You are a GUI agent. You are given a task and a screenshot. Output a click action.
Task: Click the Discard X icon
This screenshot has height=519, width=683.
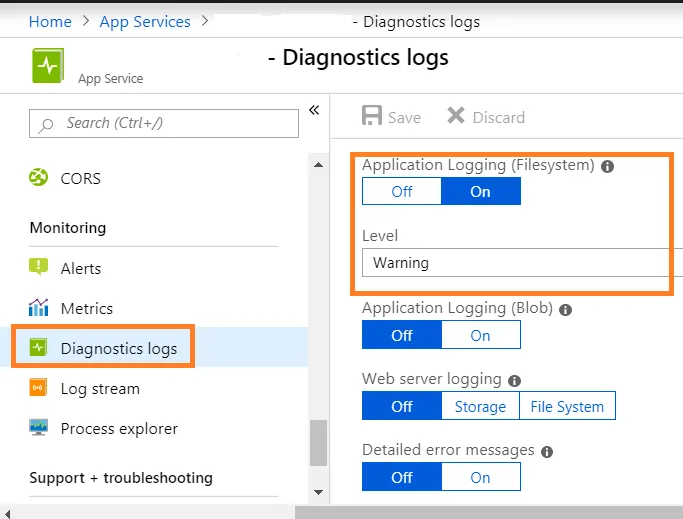point(456,116)
